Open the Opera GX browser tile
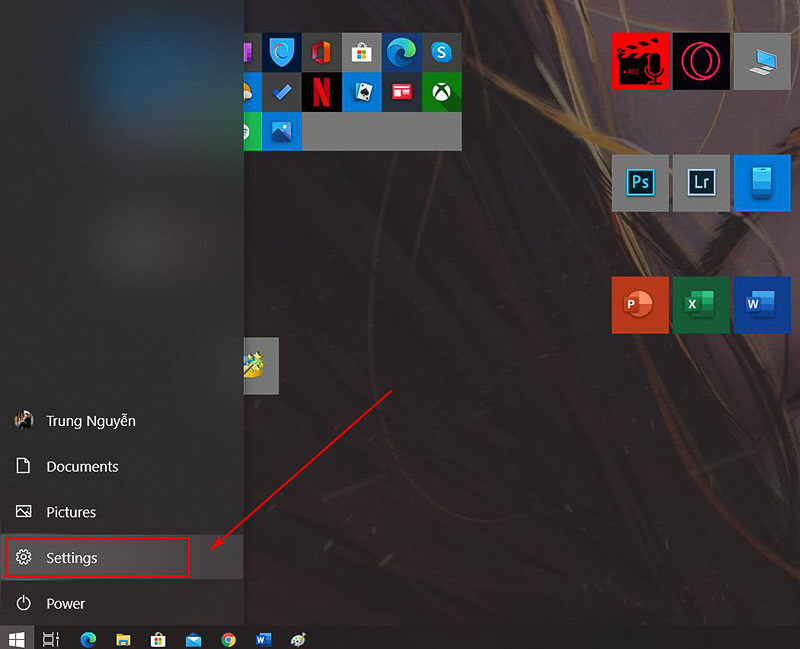This screenshot has width=800, height=649. (x=701, y=61)
